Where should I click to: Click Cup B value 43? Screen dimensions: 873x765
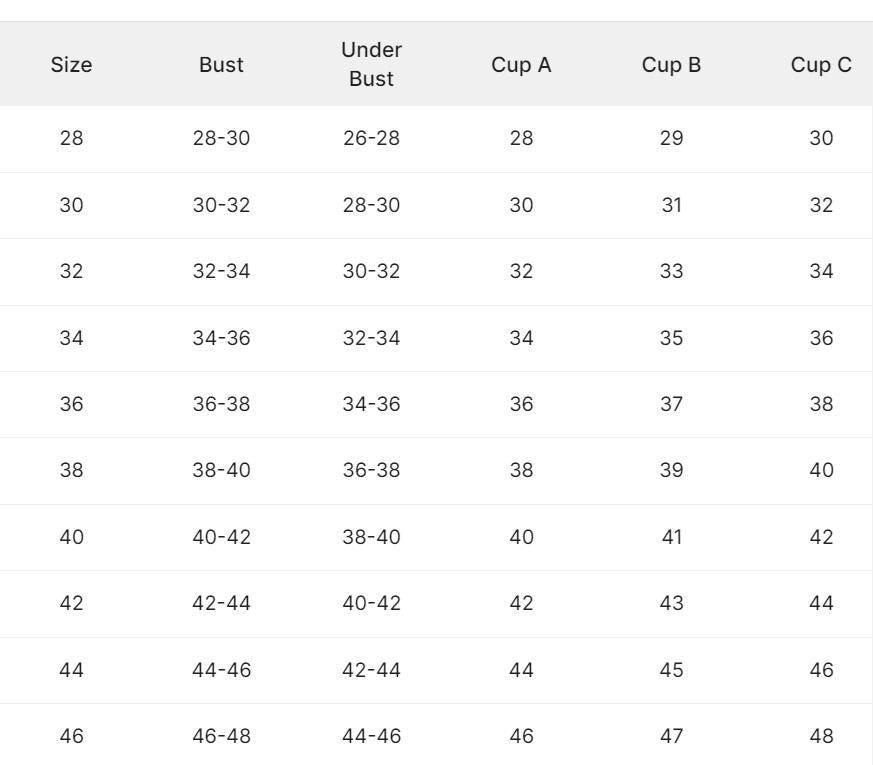point(671,603)
